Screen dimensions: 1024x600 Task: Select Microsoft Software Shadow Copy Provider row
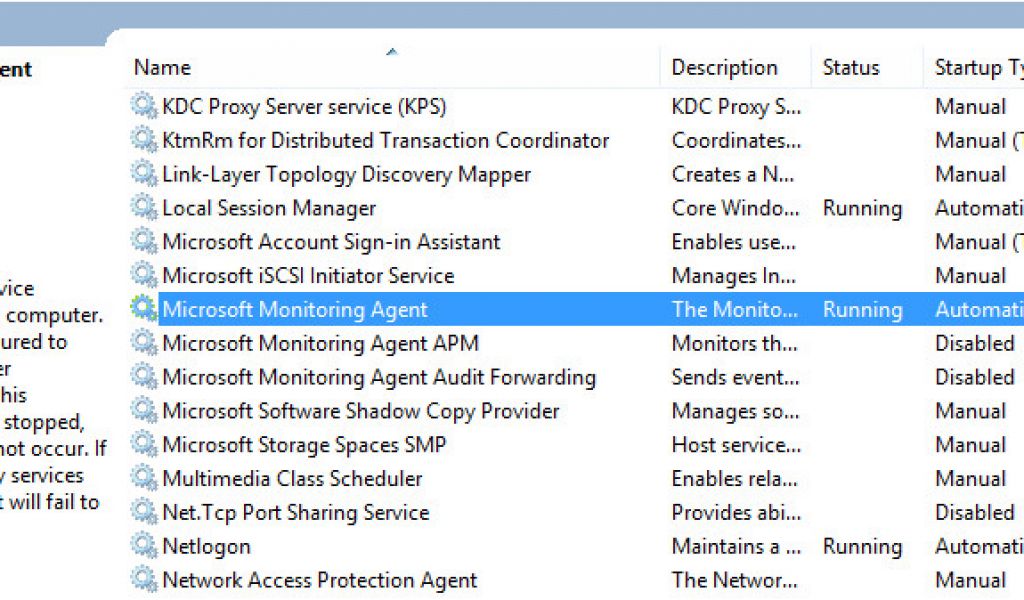360,411
